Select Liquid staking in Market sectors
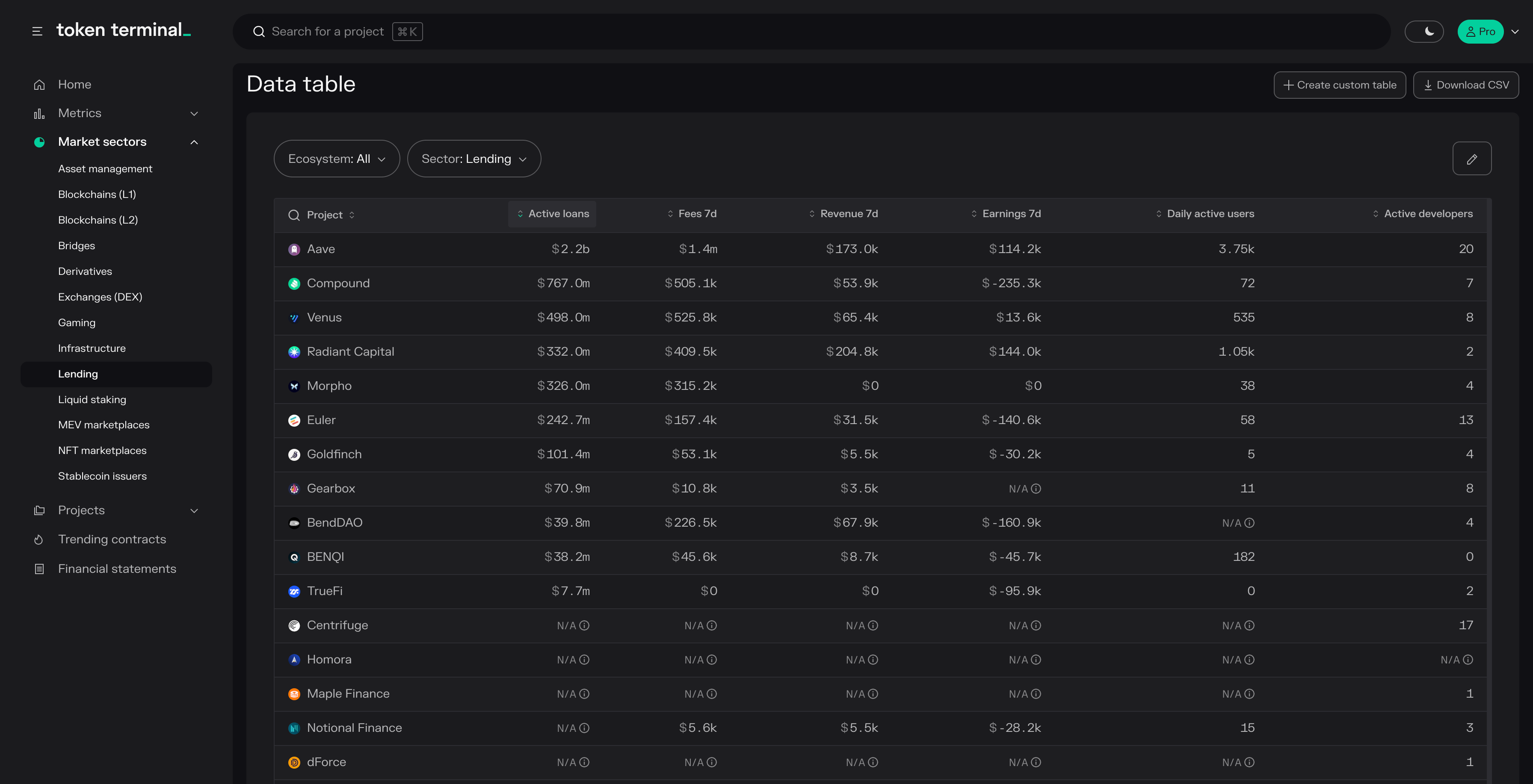This screenshot has height=784, width=1533. point(92,400)
